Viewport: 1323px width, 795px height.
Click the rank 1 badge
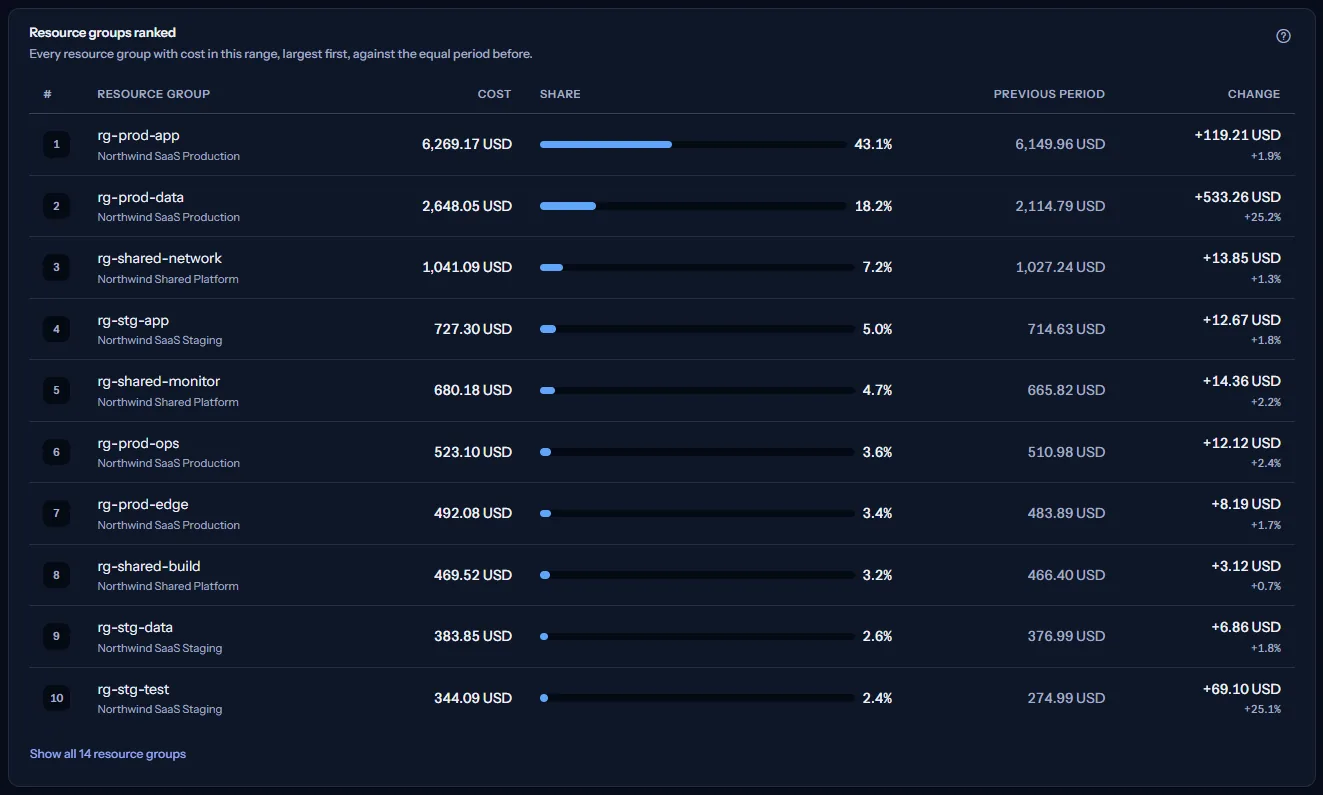pos(56,145)
